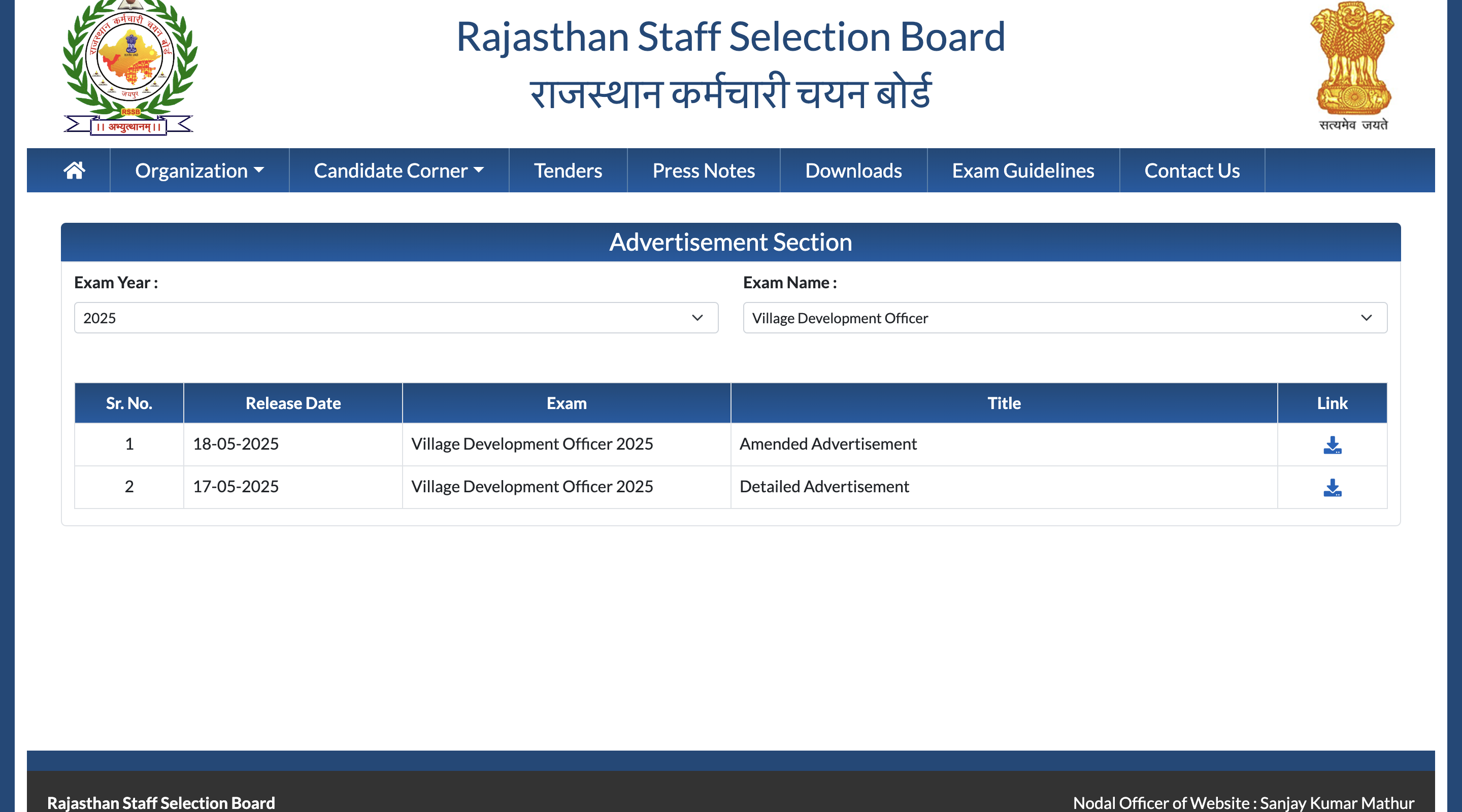Click the Exam Year label

tap(116, 283)
